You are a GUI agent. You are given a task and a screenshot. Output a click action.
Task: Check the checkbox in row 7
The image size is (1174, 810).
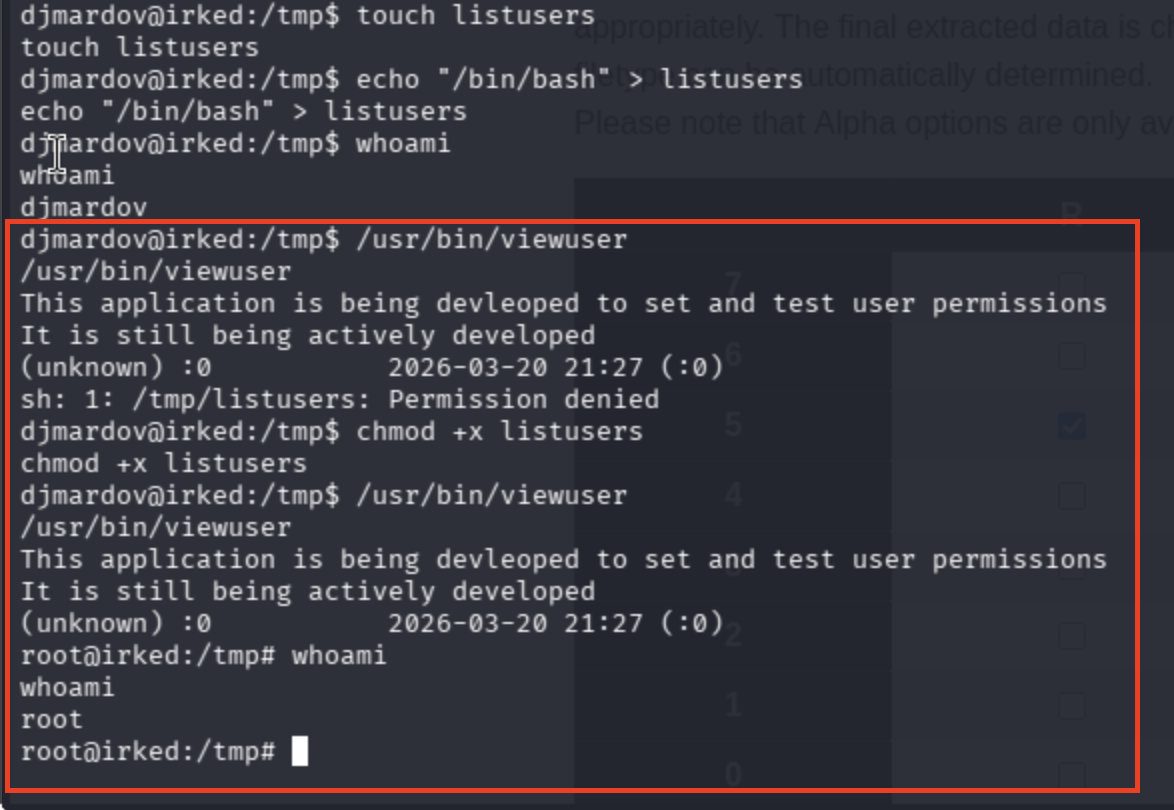1072,284
